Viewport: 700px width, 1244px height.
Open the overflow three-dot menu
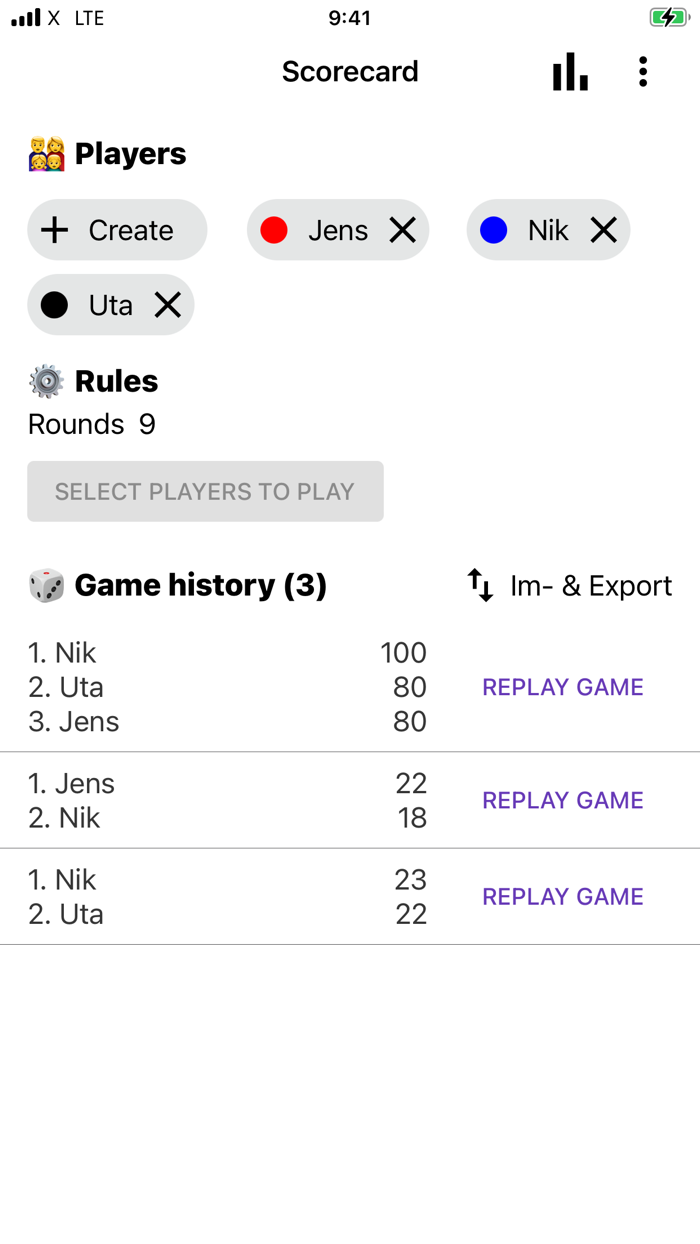point(643,71)
